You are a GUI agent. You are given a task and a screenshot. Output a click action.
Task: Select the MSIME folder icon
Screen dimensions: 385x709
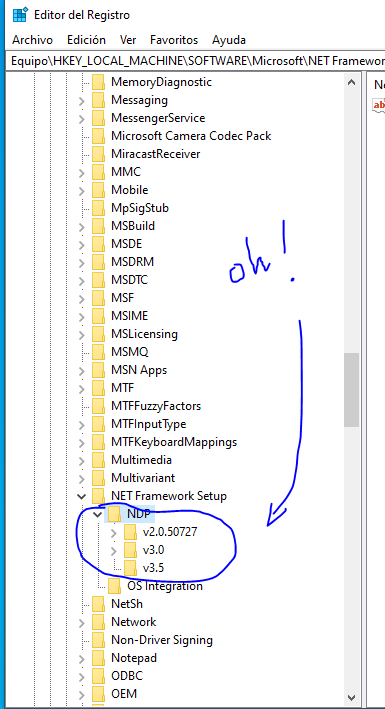coord(98,316)
